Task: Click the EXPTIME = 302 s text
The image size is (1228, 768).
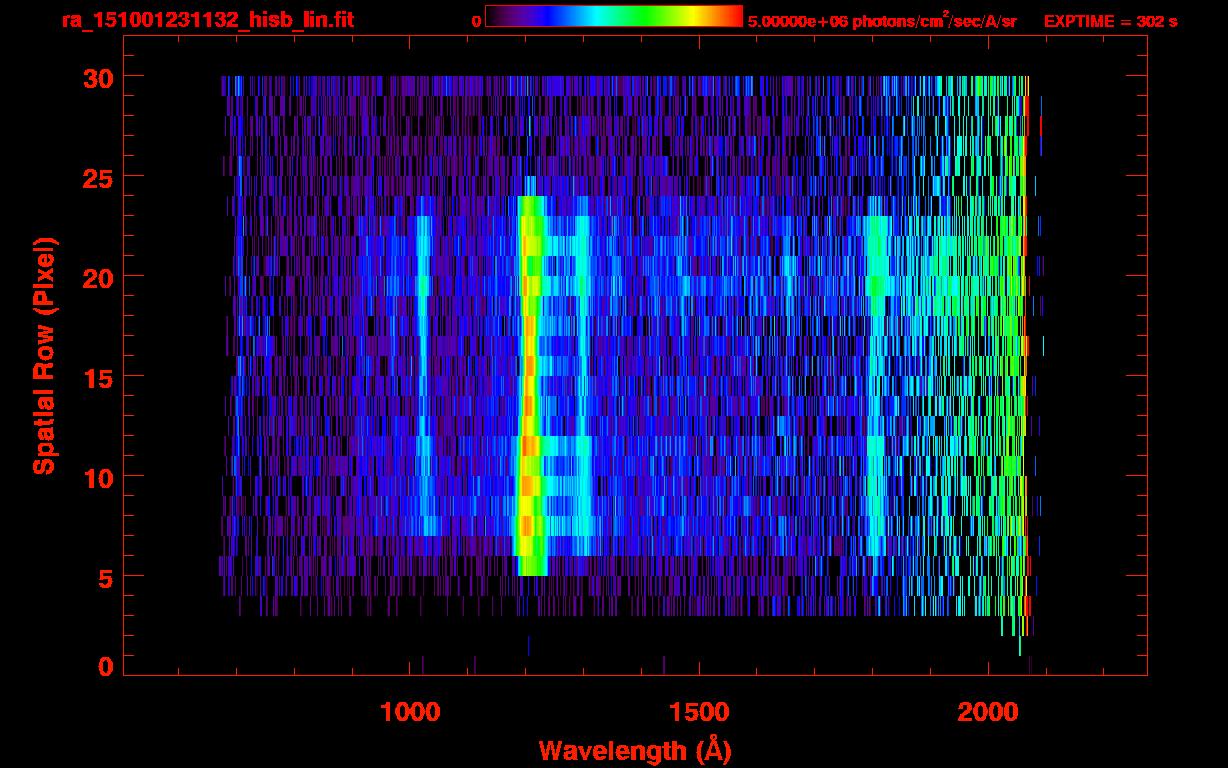Action: (x=1109, y=21)
